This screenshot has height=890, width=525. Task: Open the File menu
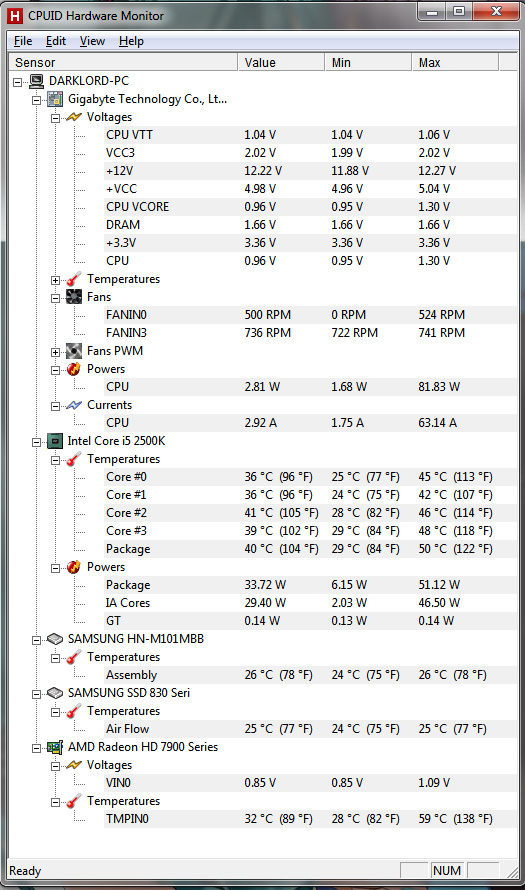click(x=23, y=41)
